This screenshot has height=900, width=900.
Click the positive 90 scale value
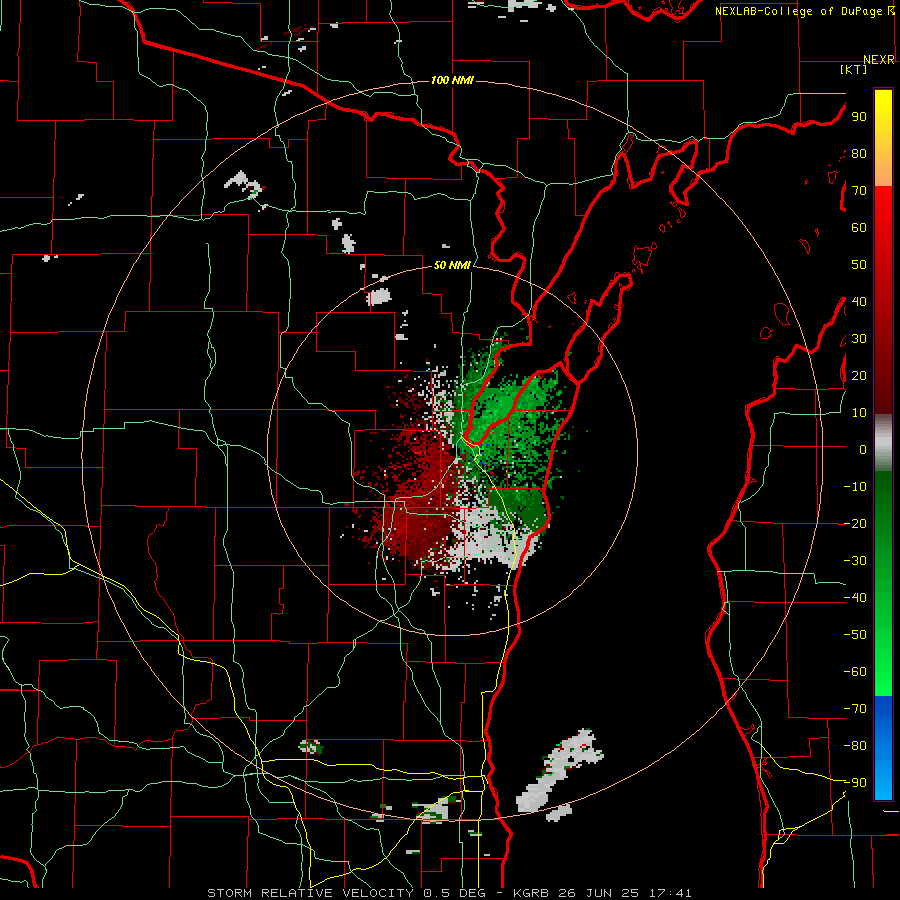[x=859, y=117]
